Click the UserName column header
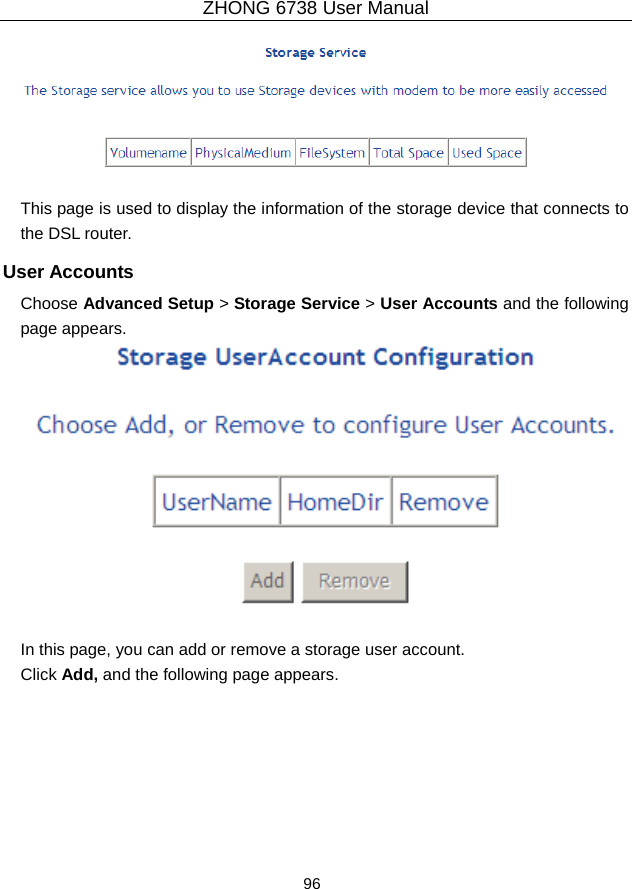This screenshot has height=889, width=632. (217, 501)
